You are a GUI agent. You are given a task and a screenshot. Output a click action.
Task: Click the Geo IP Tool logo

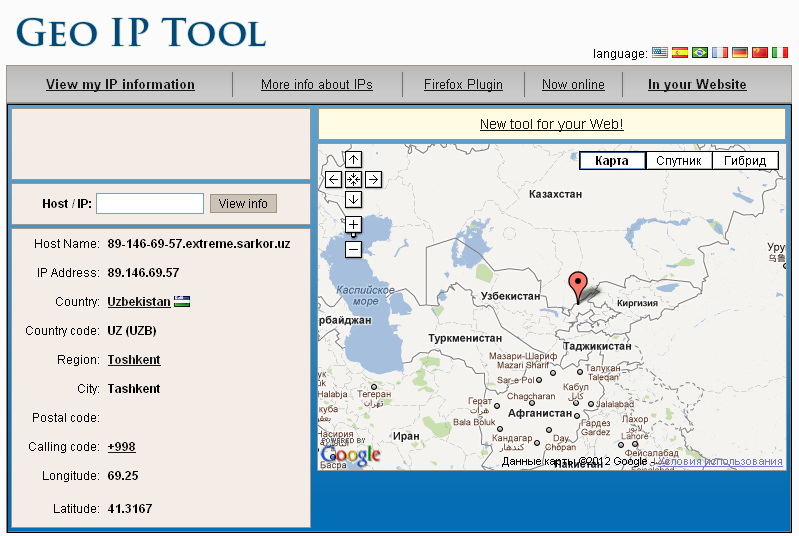click(x=141, y=32)
